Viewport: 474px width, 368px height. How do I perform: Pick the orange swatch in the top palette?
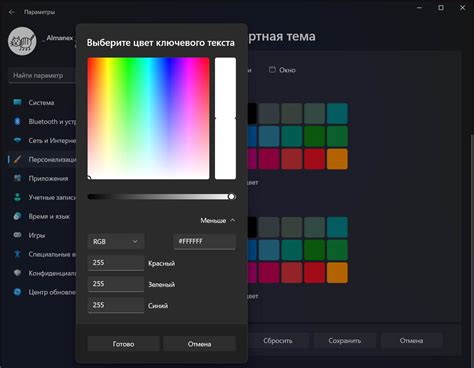point(337,159)
